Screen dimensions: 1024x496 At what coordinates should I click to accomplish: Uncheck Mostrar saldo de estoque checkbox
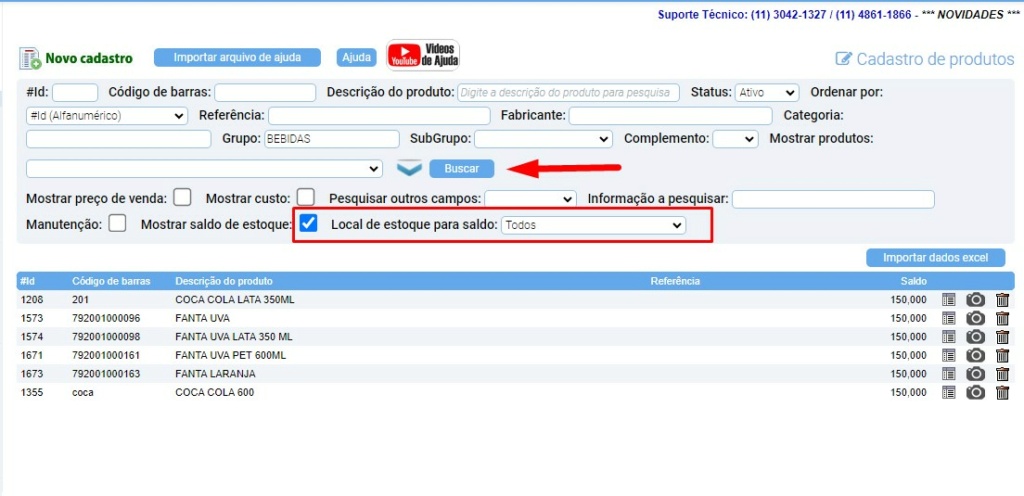[x=308, y=224]
